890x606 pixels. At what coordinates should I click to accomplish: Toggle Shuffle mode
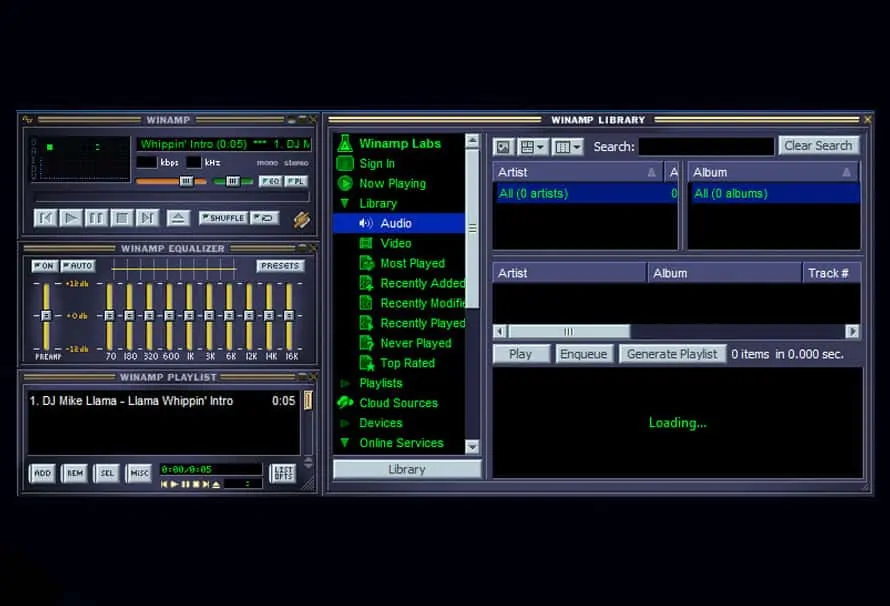[x=223, y=218]
